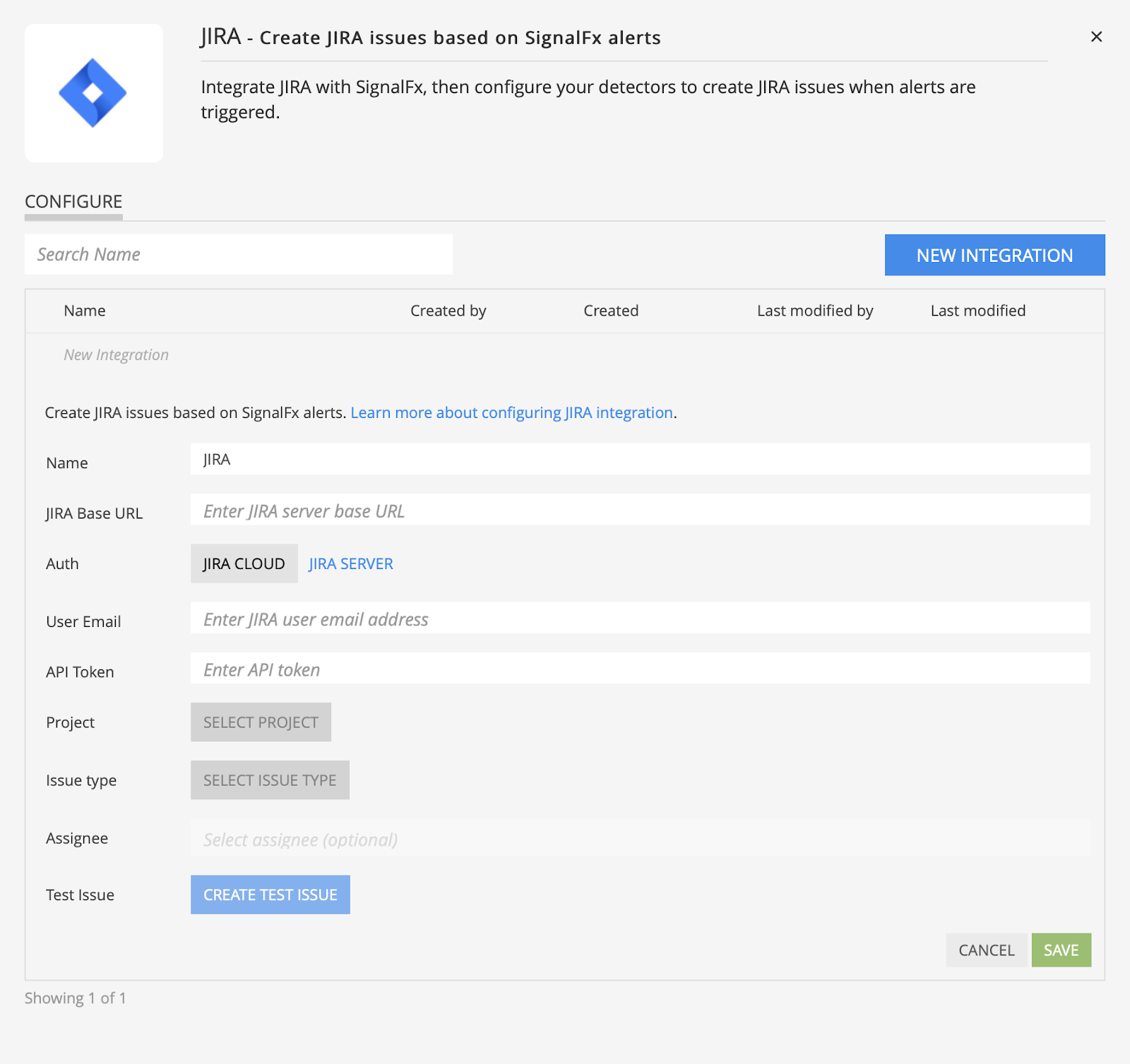Sort by the Created column header
1130x1064 pixels.
tap(611, 311)
